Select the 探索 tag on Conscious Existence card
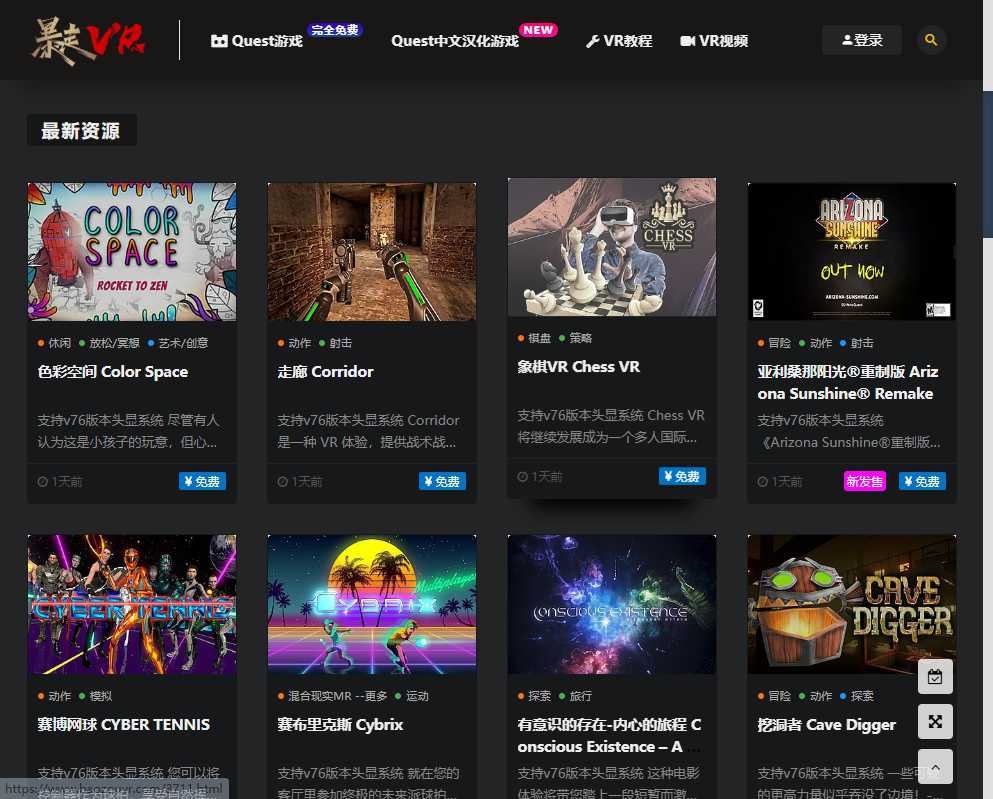The width and height of the screenshot is (993, 799). [535, 696]
